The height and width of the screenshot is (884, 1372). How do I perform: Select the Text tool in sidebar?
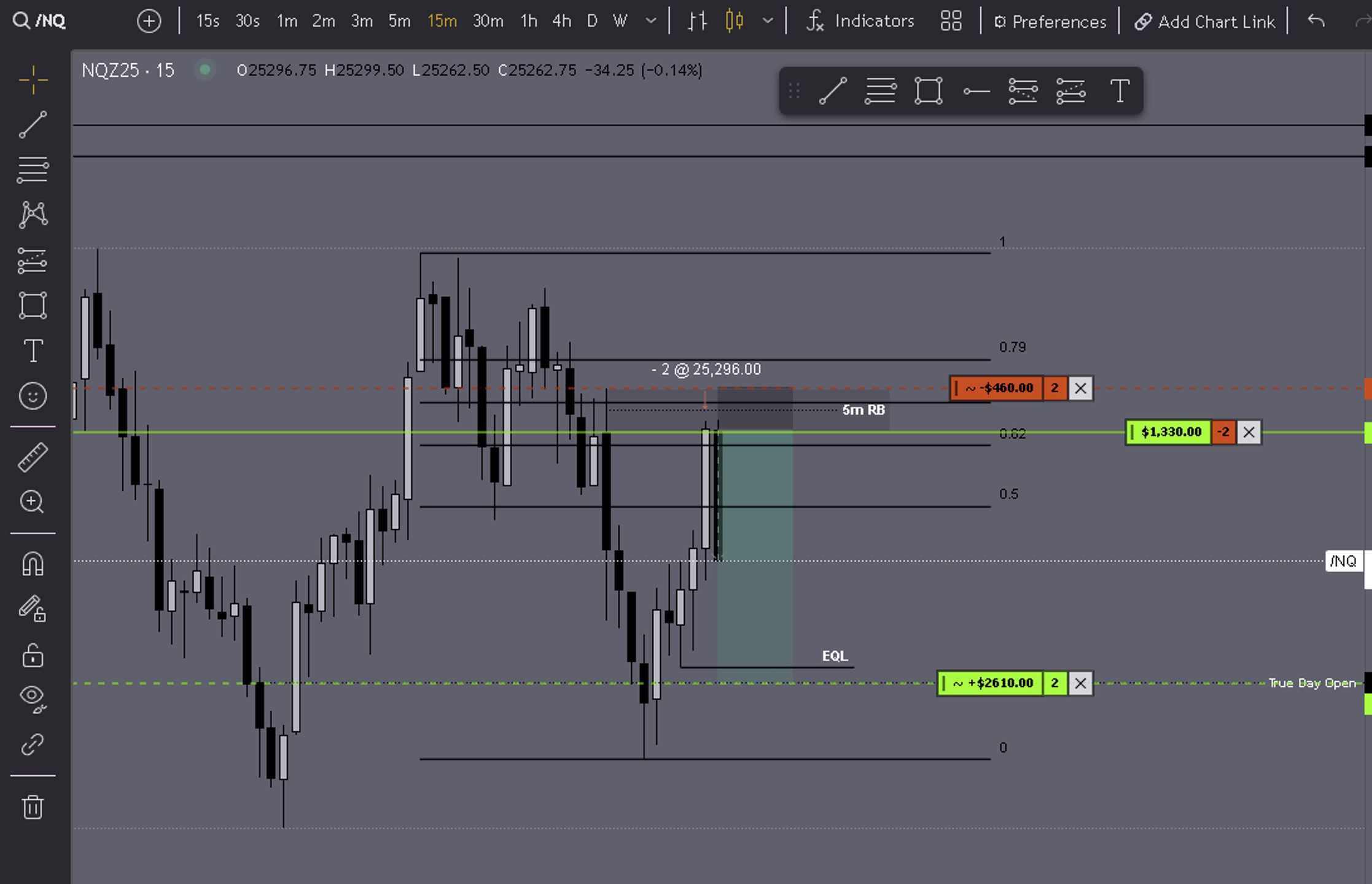[x=33, y=351]
